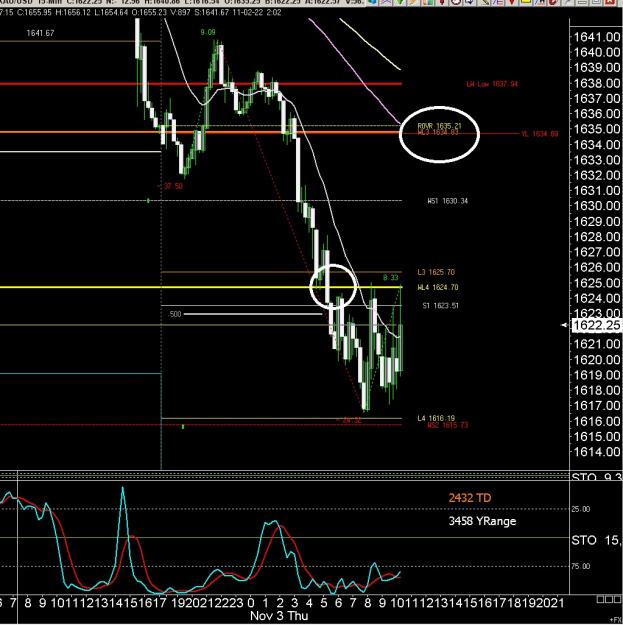The width and height of the screenshot is (623, 625).
Task: Click the green 9.09 swing label
Action: (208, 32)
